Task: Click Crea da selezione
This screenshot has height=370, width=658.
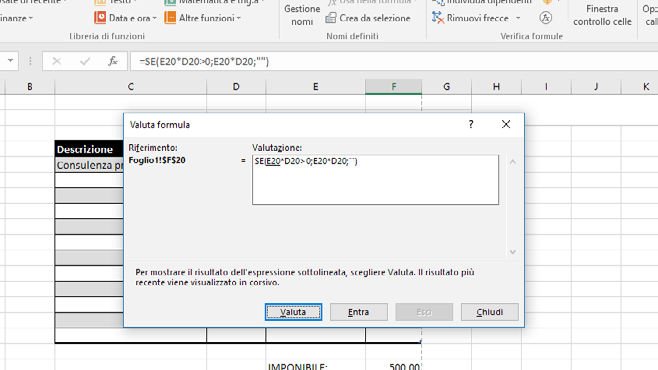Action: tap(368, 18)
